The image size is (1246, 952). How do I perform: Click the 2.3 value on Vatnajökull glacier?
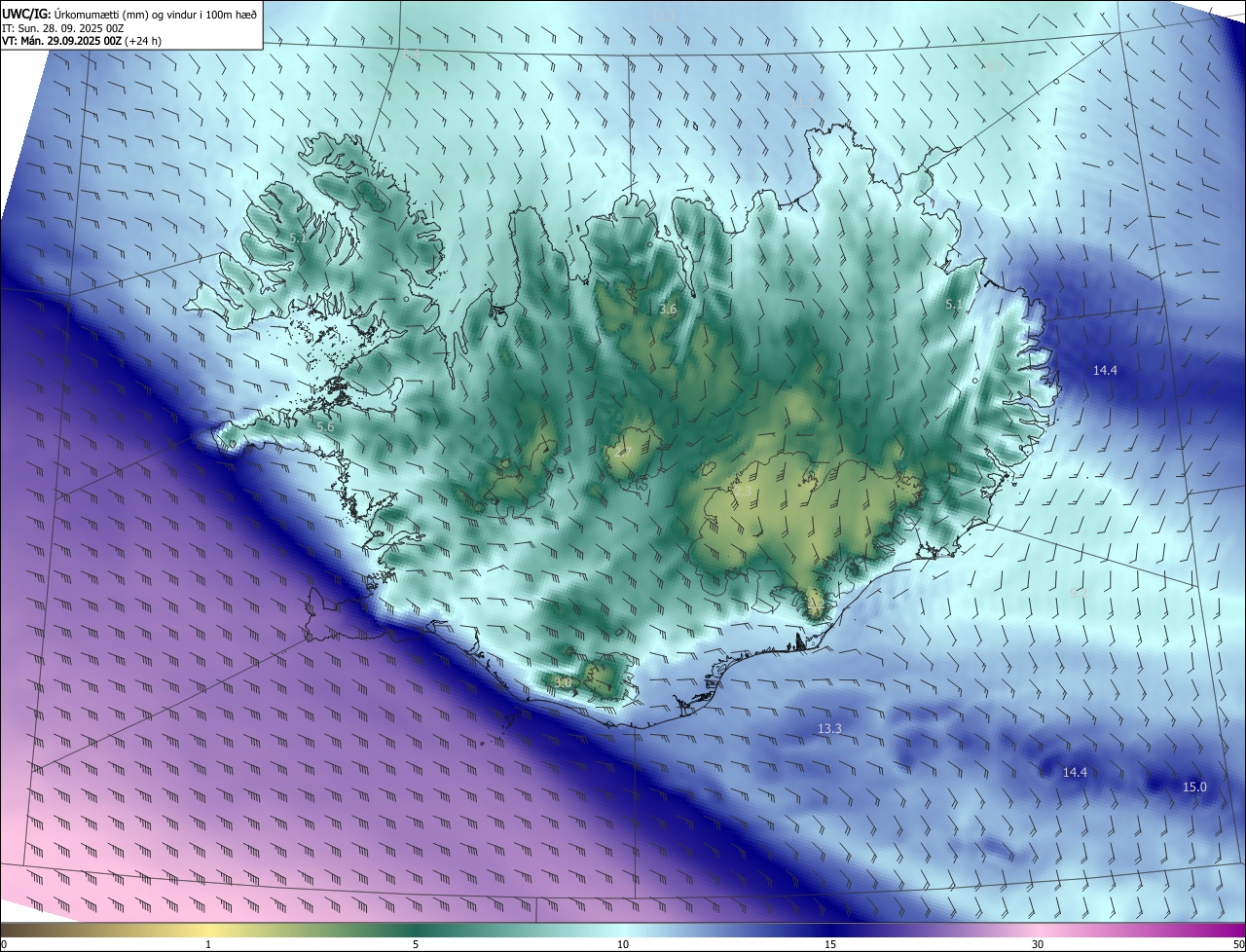point(743,493)
